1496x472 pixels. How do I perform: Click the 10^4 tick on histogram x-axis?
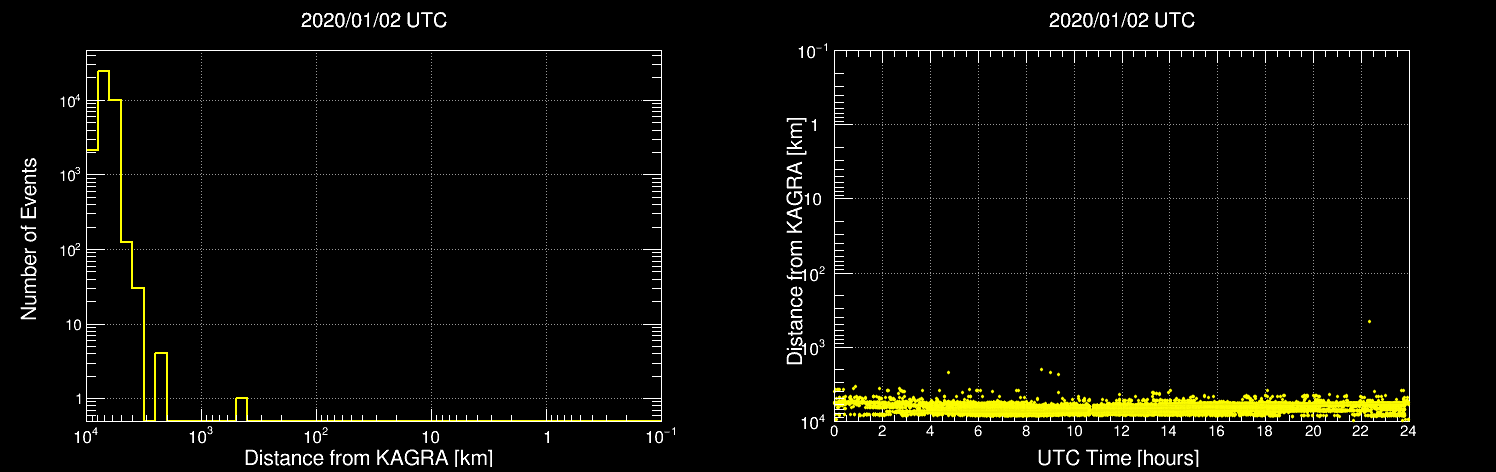86,437
